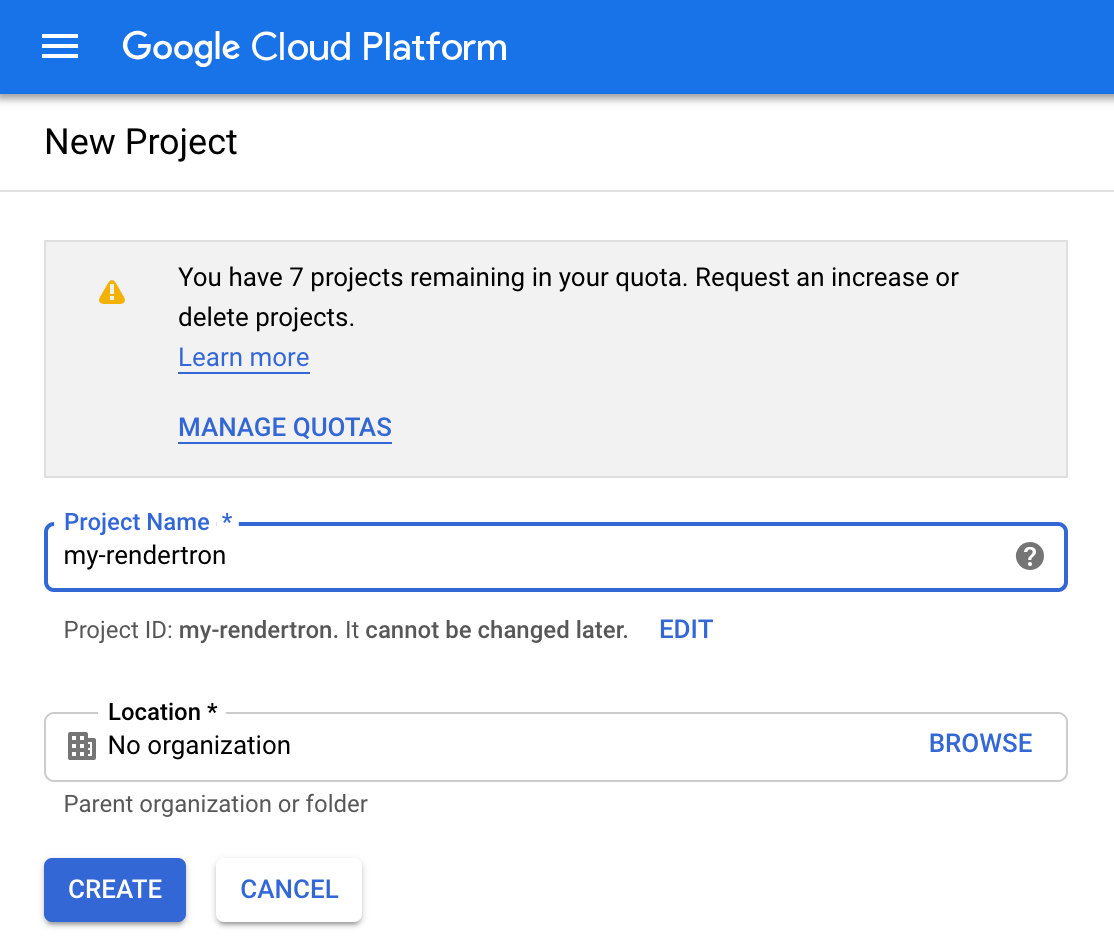Click the Project Name label
The height and width of the screenshot is (948, 1114).
pos(137,521)
